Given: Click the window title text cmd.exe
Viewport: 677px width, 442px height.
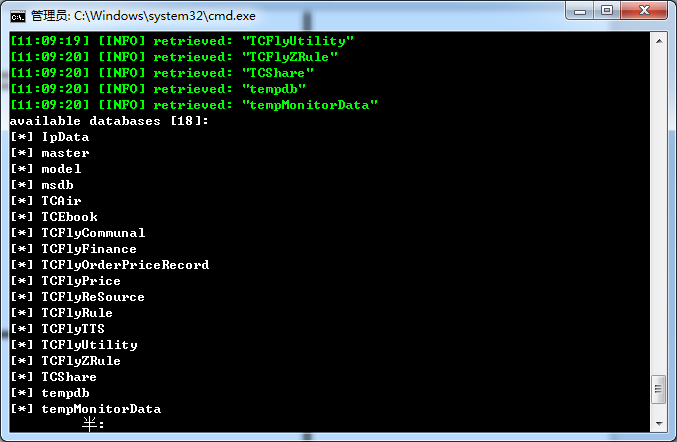Looking at the screenshot, I should click(143, 16).
